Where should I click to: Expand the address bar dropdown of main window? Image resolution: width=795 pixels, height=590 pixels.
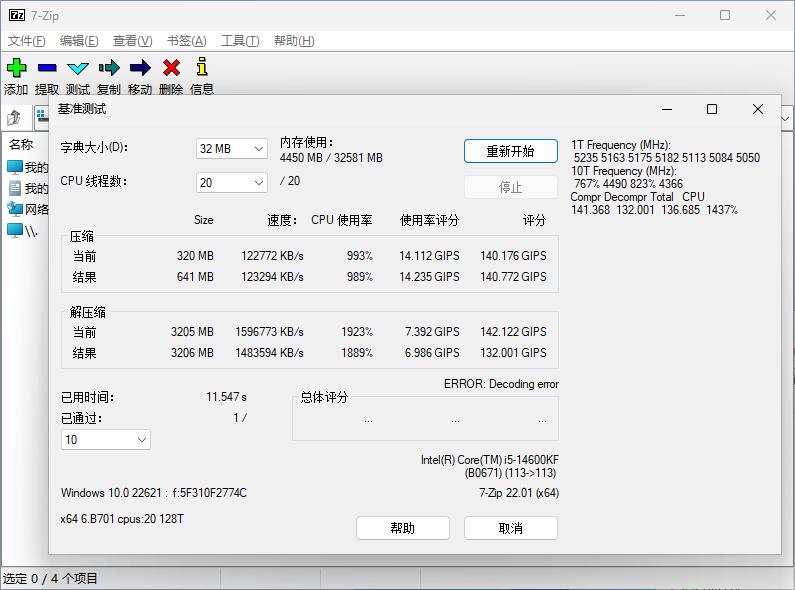pyautogui.click(x=785, y=119)
